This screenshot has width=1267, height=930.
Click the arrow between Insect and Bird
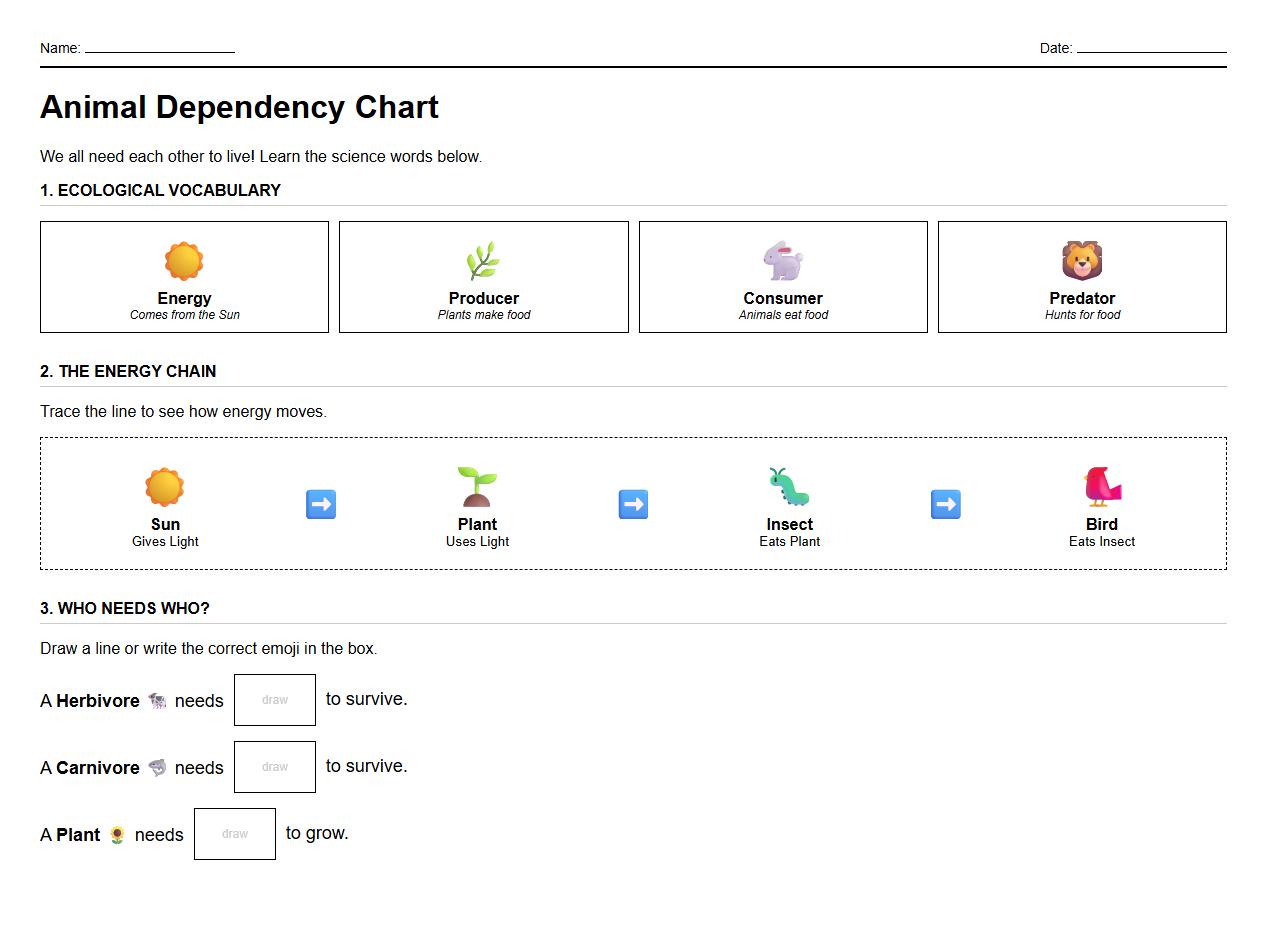(x=944, y=504)
